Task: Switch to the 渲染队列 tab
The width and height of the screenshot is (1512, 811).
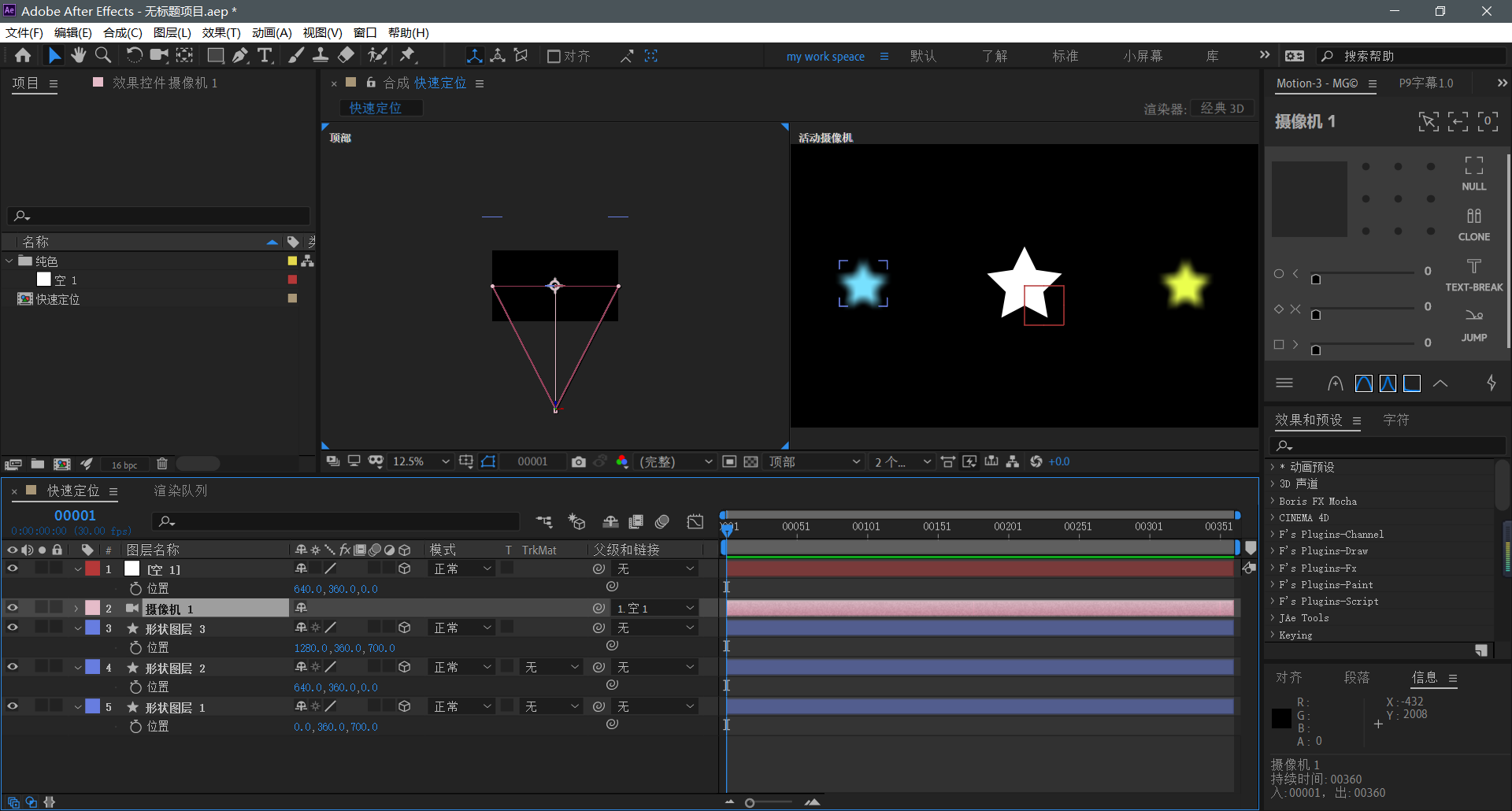Action: coord(180,491)
